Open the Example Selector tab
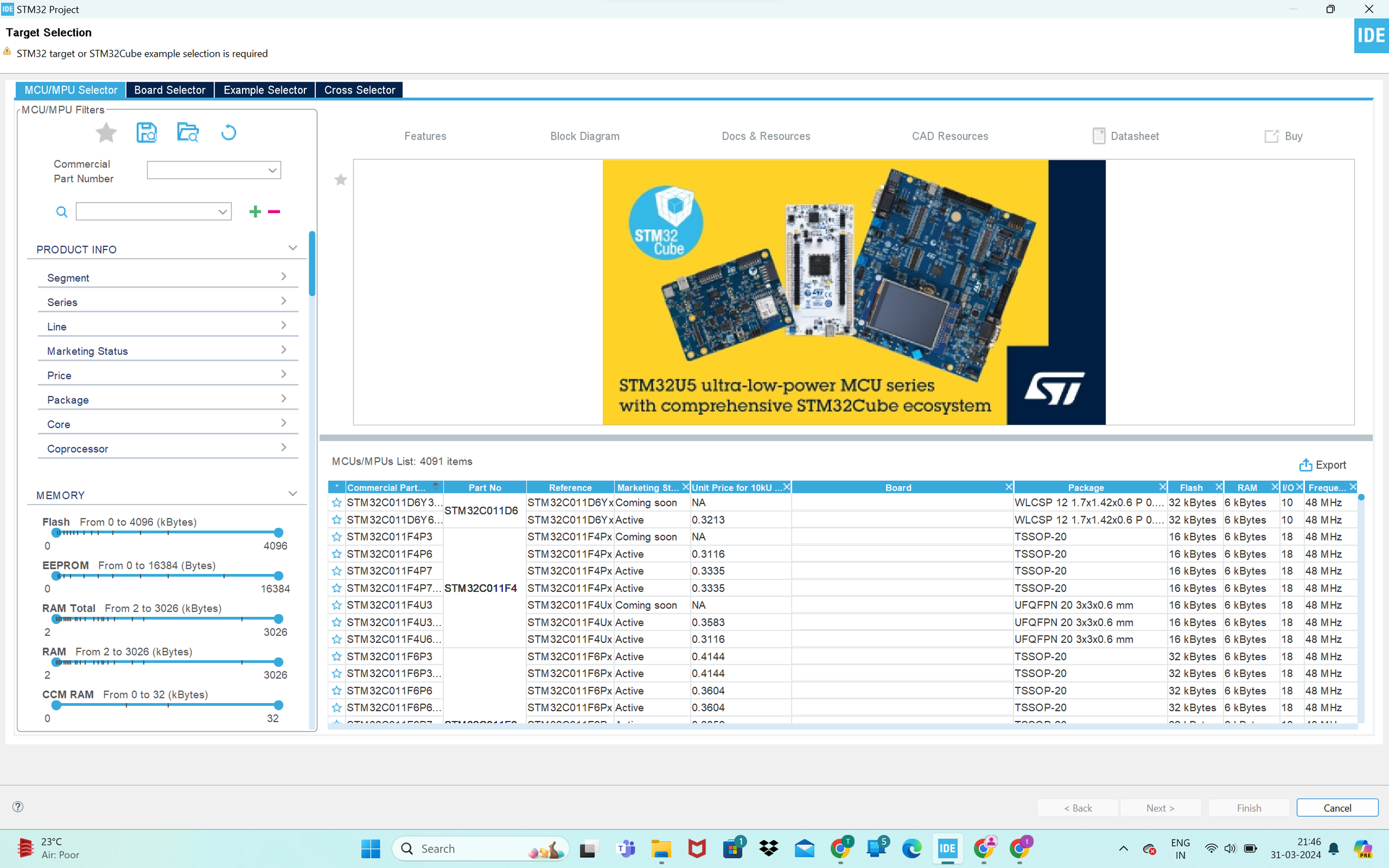This screenshot has height=868, width=1389. click(x=265, y=90)
